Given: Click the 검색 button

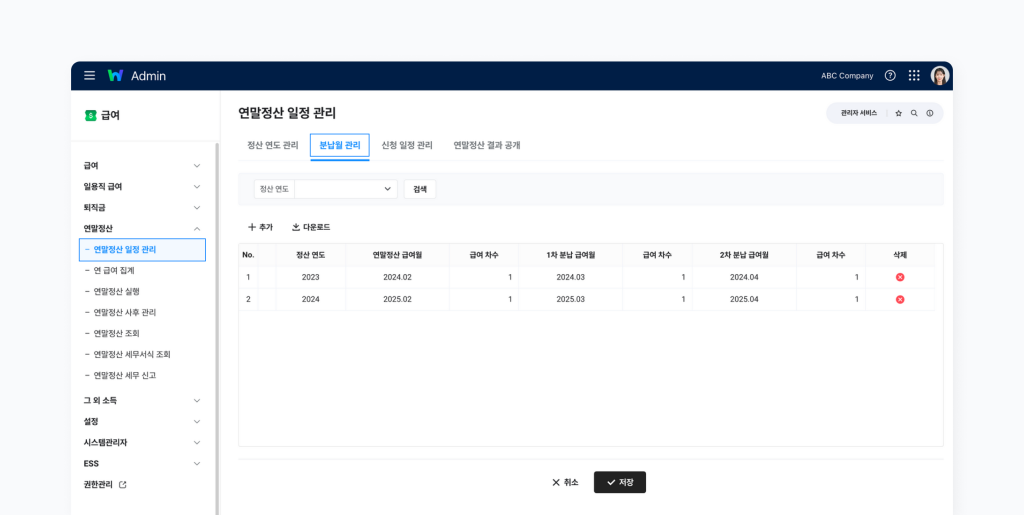Looking at the screenshot, I should tap(420, 189).
